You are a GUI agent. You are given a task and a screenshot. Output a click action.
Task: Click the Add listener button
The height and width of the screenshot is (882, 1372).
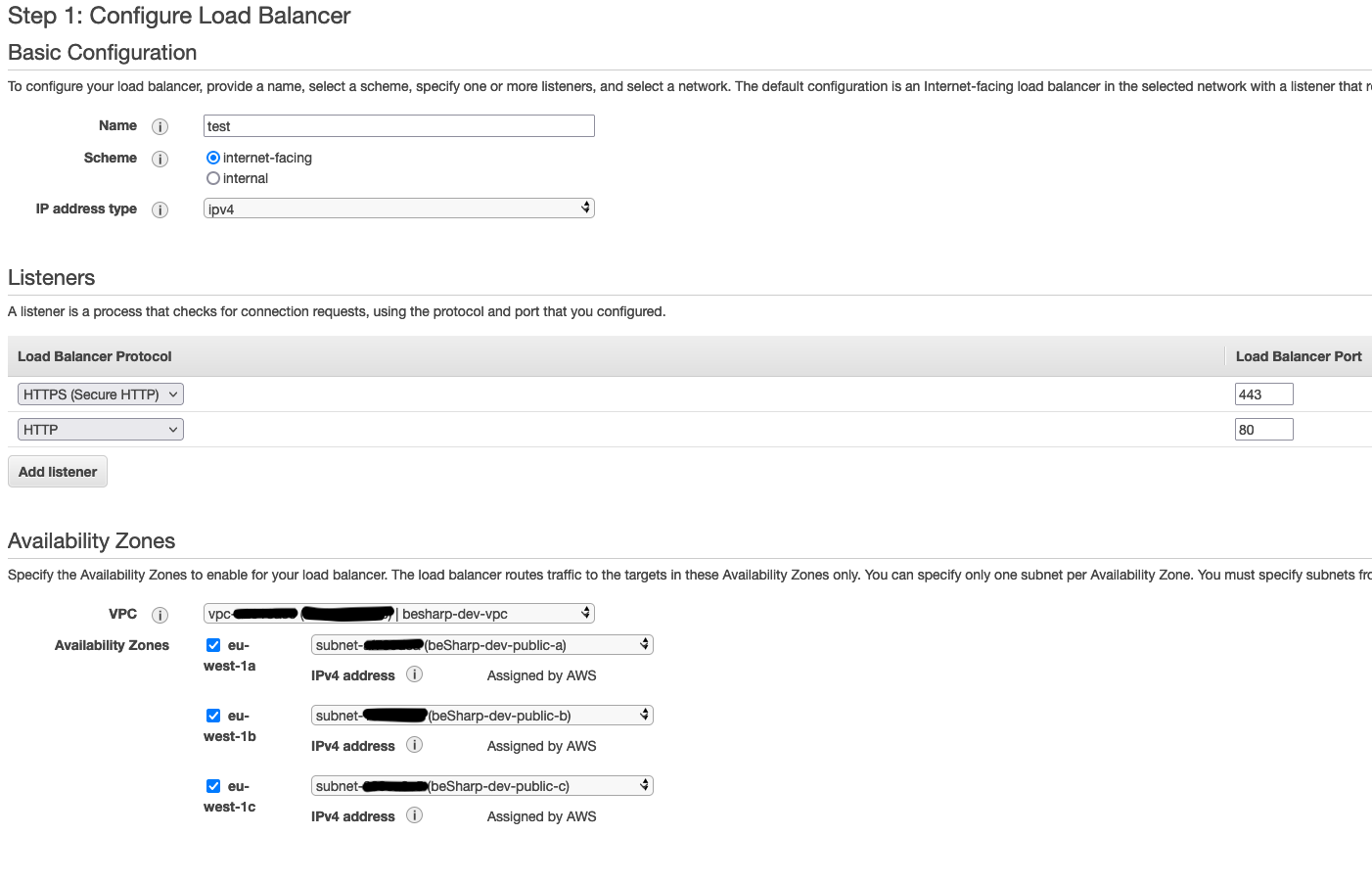58,472
